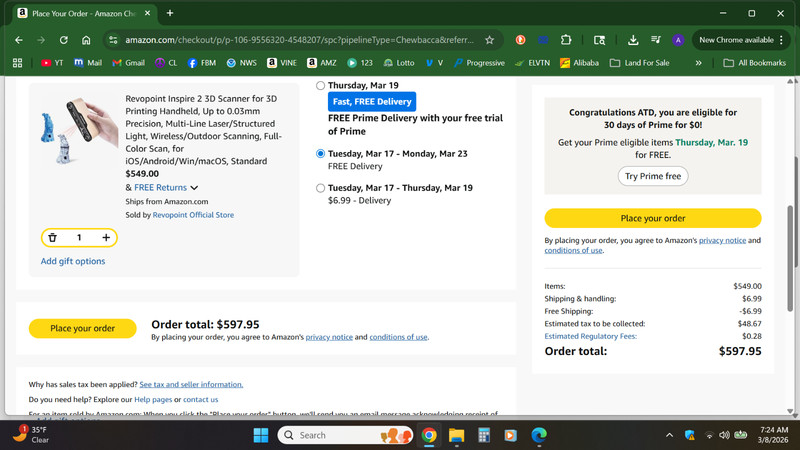Open the Progressive bookmark
Viewport: 800px width, 450px height.
pyautogui.click(x=480, y=63)
